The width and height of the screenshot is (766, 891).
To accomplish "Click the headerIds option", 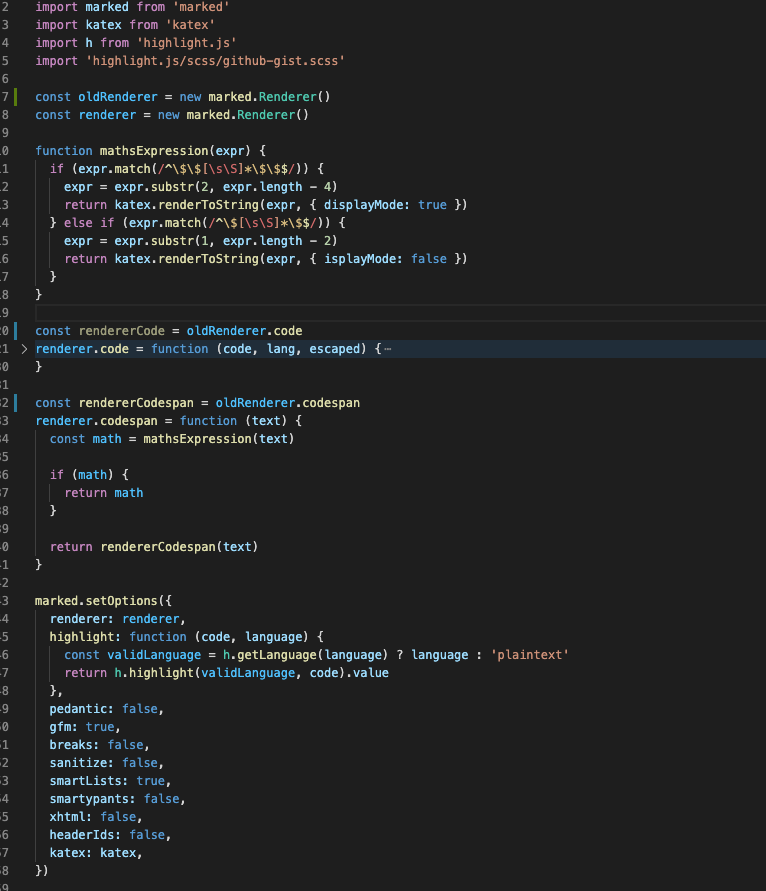I will point(110,835).
